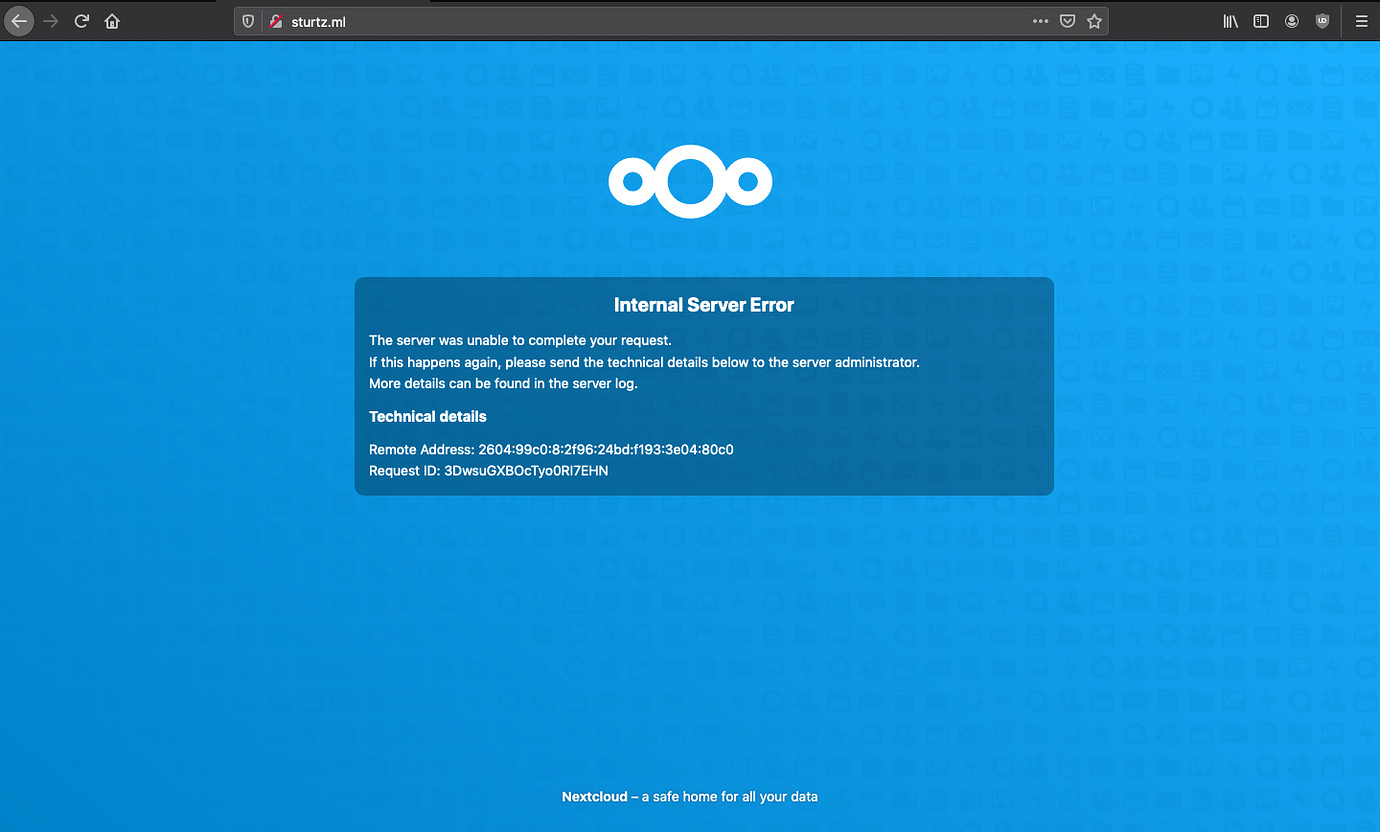
Task: Toggle the Firefox sidebar
Action: pyautogui.click(x=1261, y=21)
